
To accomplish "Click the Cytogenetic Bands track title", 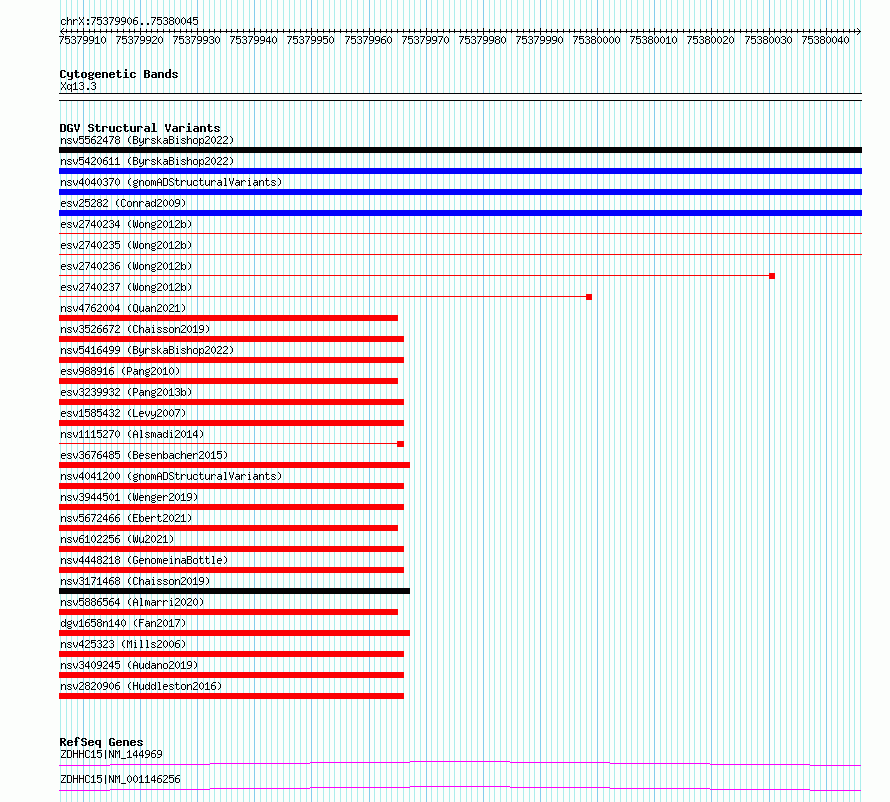I will [119, 74].
